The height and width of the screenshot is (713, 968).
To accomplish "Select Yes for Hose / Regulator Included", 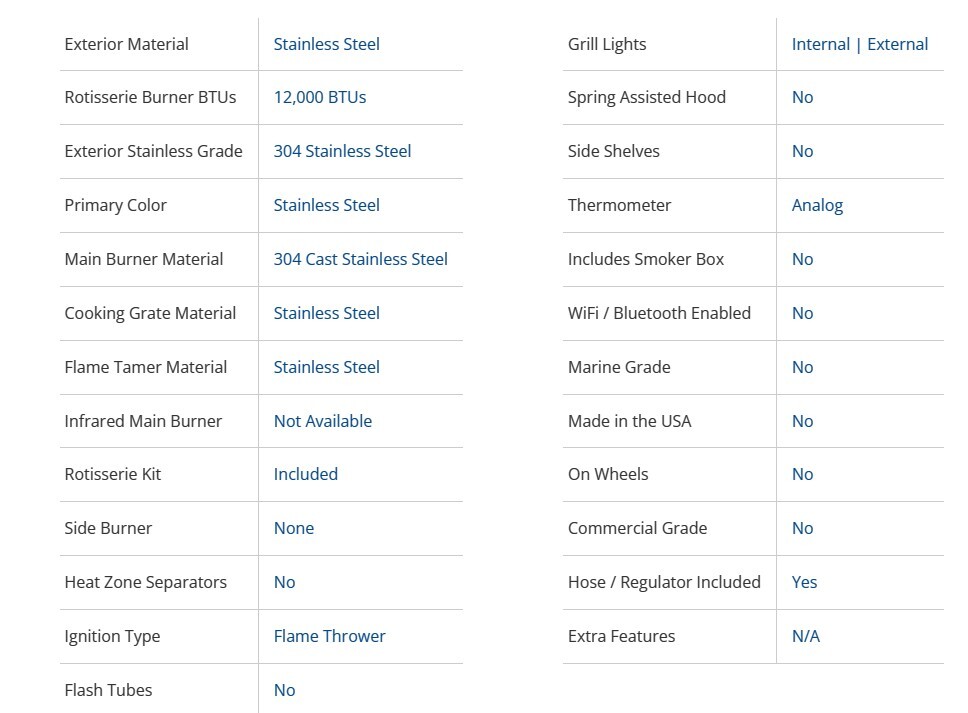I will click(804, 582).
